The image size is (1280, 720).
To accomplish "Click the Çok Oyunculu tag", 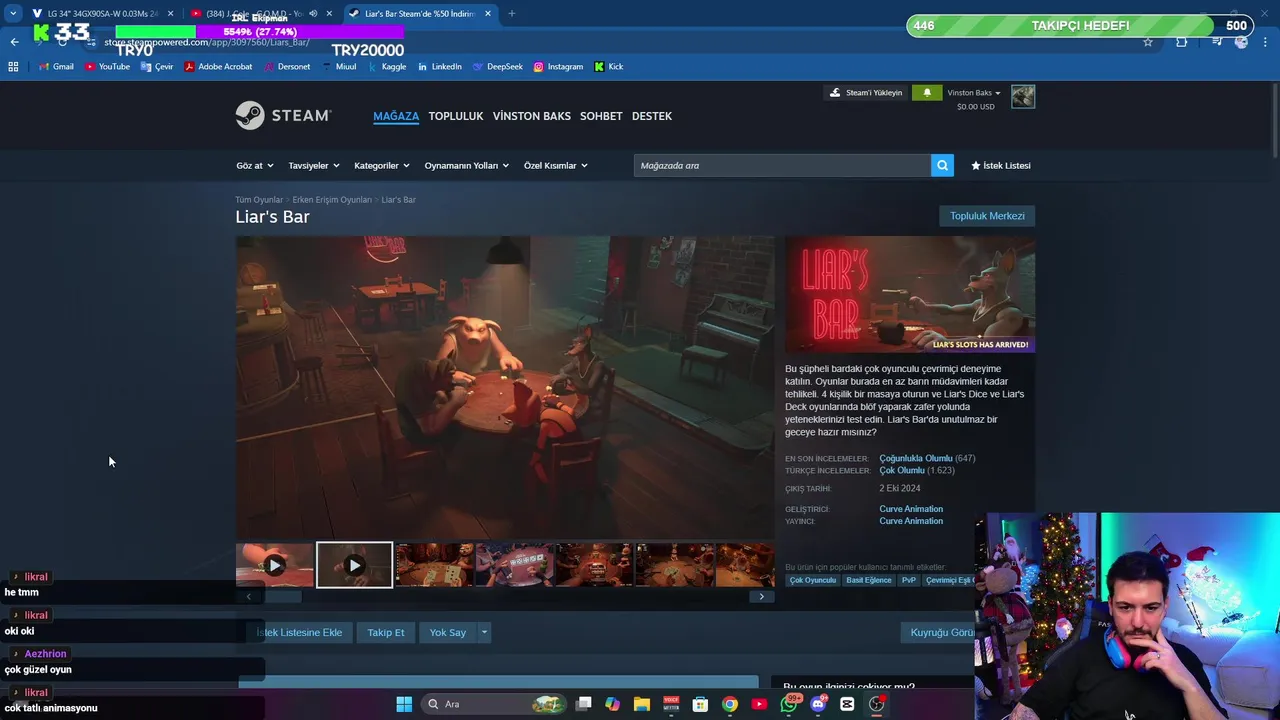I will point(812,580).
